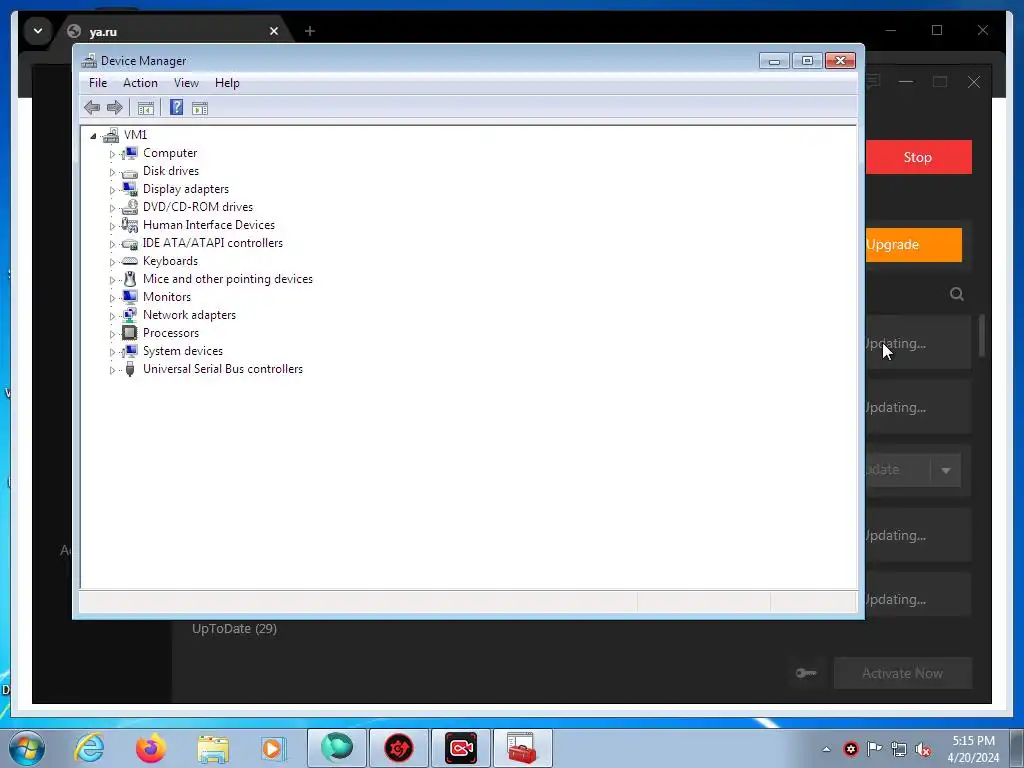Click the Disk drives category icon
1024x768 pixels.
click(x=130, y=172)
